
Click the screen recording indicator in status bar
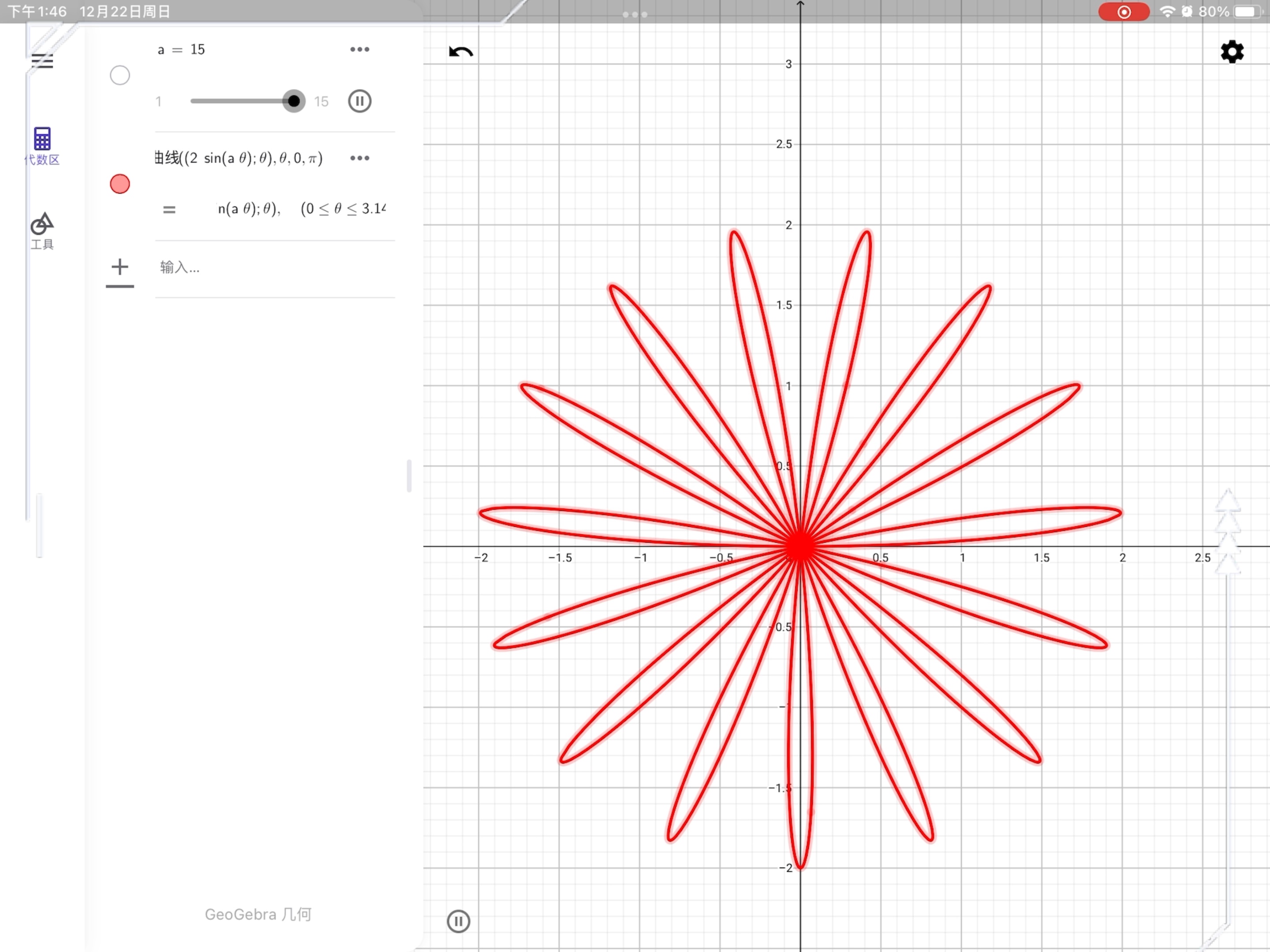[x=1124, y=12]
